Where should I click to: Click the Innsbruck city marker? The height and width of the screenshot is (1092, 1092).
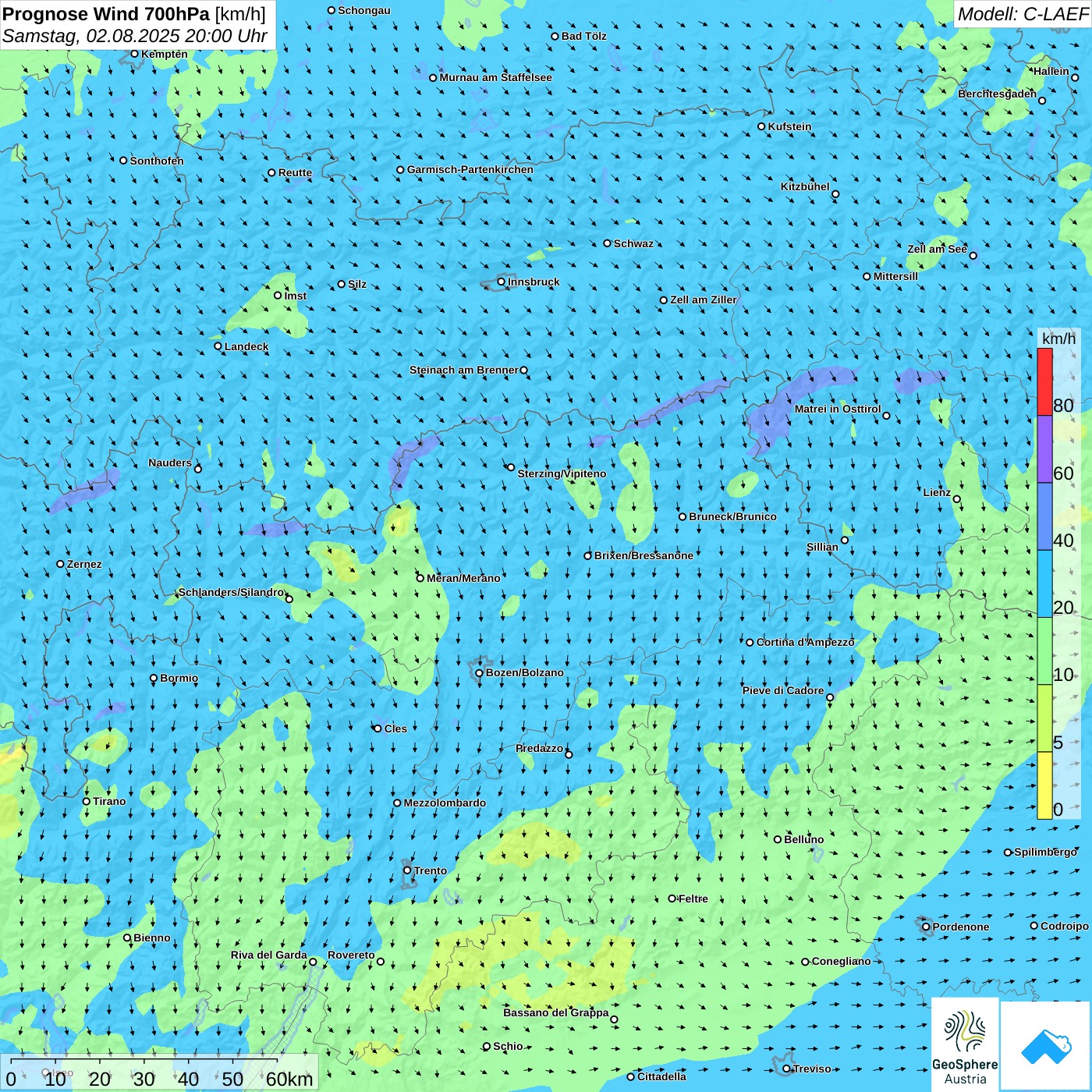[x=502, y=282]
